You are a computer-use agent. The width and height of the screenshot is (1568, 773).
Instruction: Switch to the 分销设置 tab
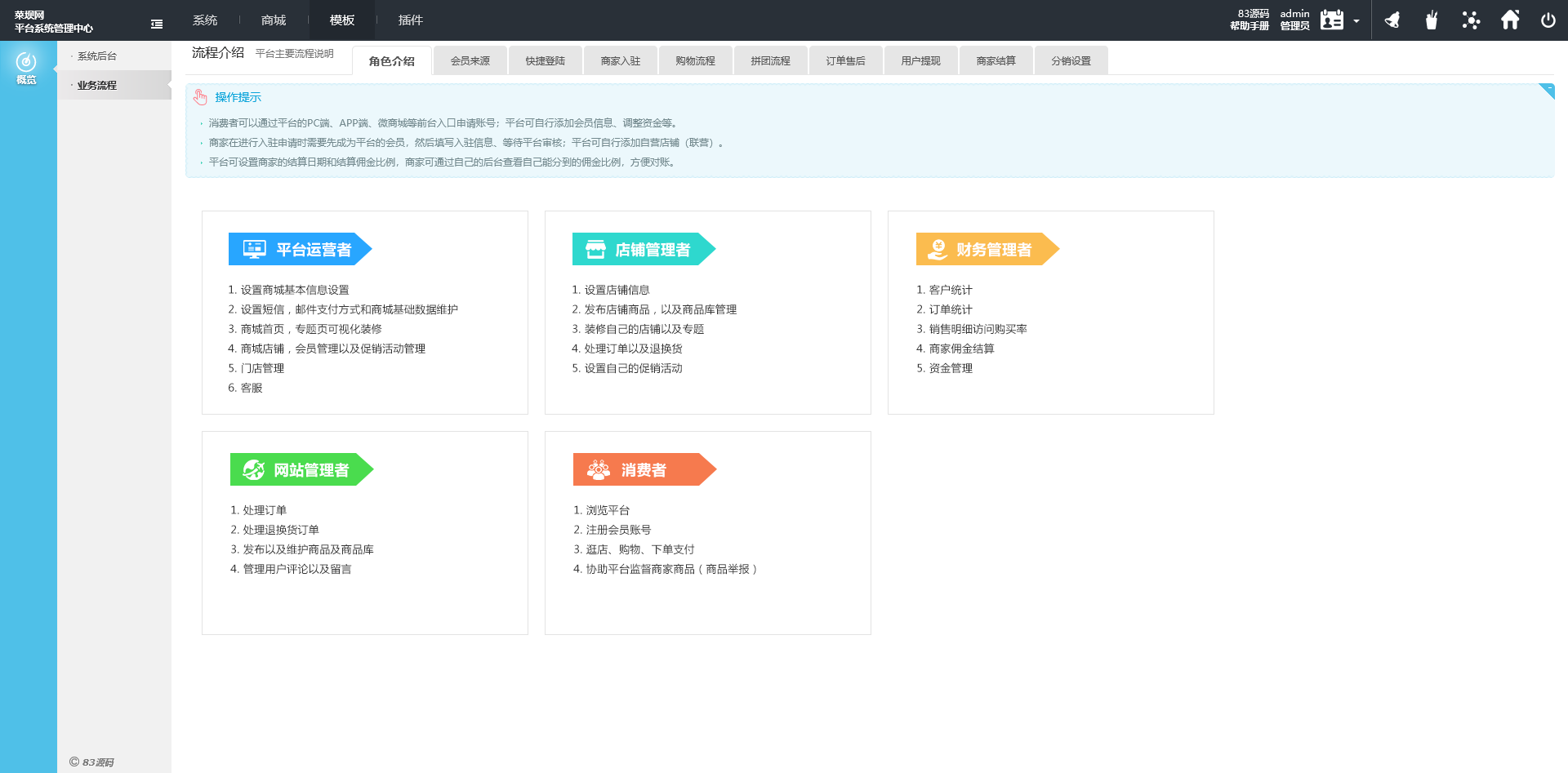(x=1071, y=61)
